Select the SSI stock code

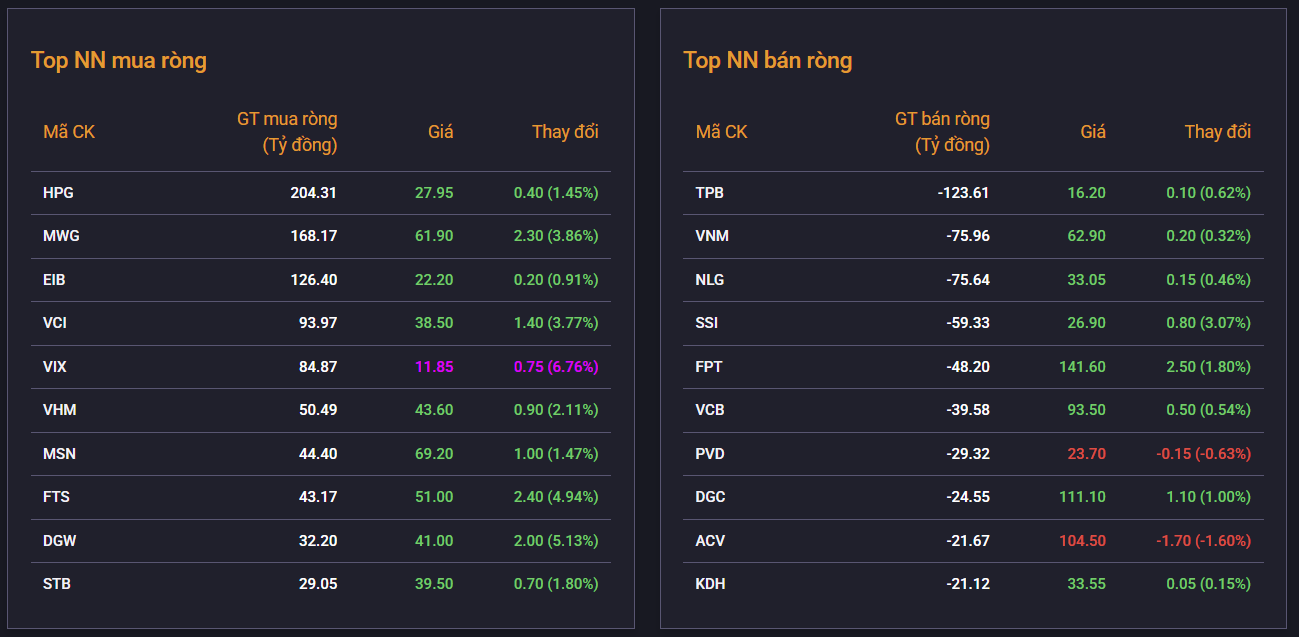tap(707, 323)
